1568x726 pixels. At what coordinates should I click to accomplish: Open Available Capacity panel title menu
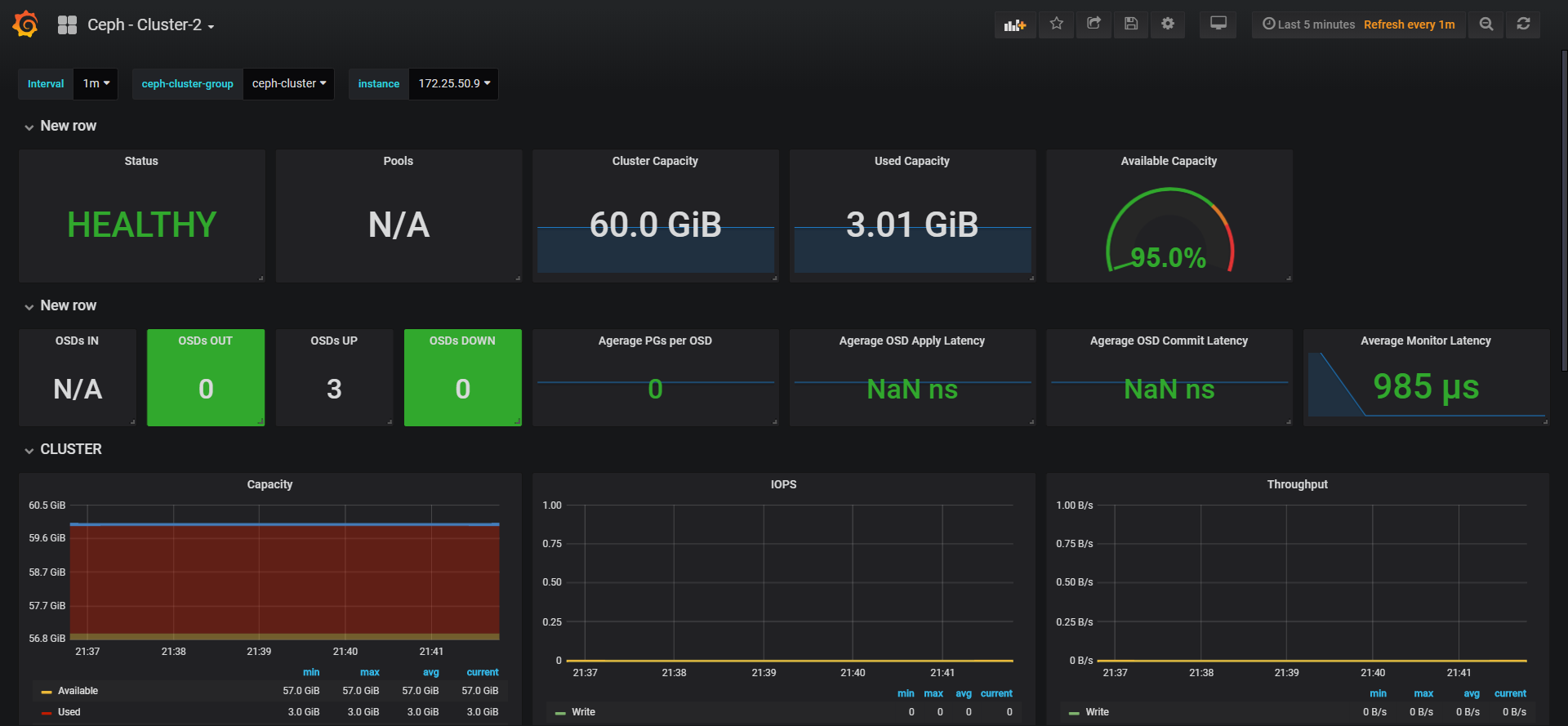click(x=1169, y=161)
